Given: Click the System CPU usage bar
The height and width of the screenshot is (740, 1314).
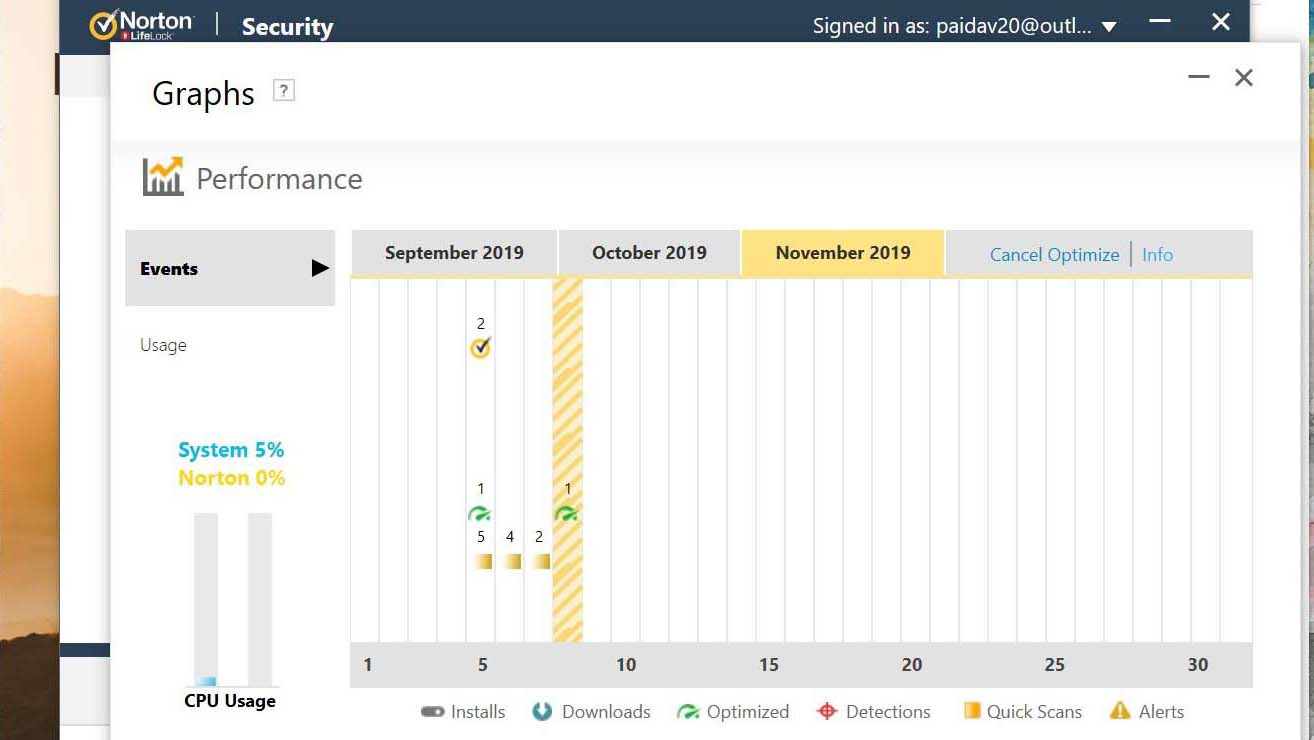Looking at the screenshot, I should (206, 598).
